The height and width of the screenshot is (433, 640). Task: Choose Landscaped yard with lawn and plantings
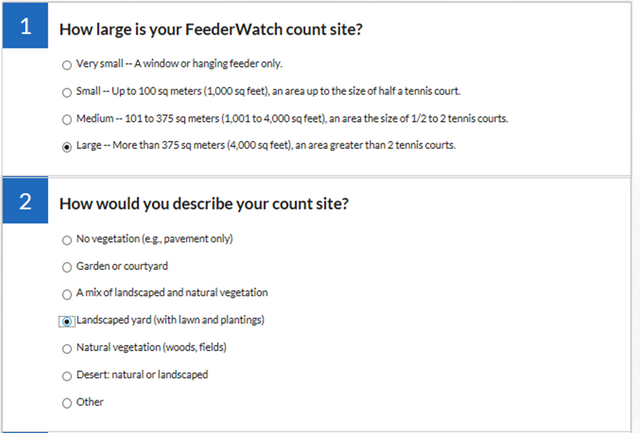tap(67, 321)
